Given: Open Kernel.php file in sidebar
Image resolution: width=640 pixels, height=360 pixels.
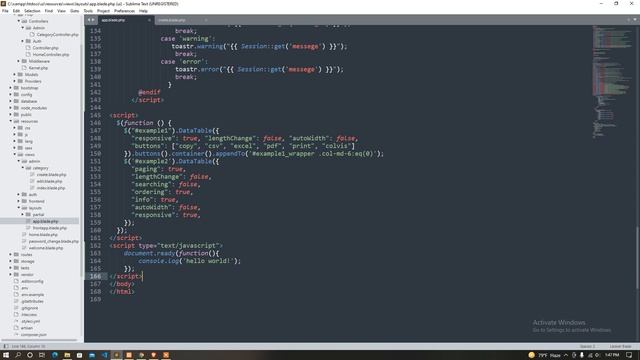Looking at the screenshot, I should coord(38,68).
